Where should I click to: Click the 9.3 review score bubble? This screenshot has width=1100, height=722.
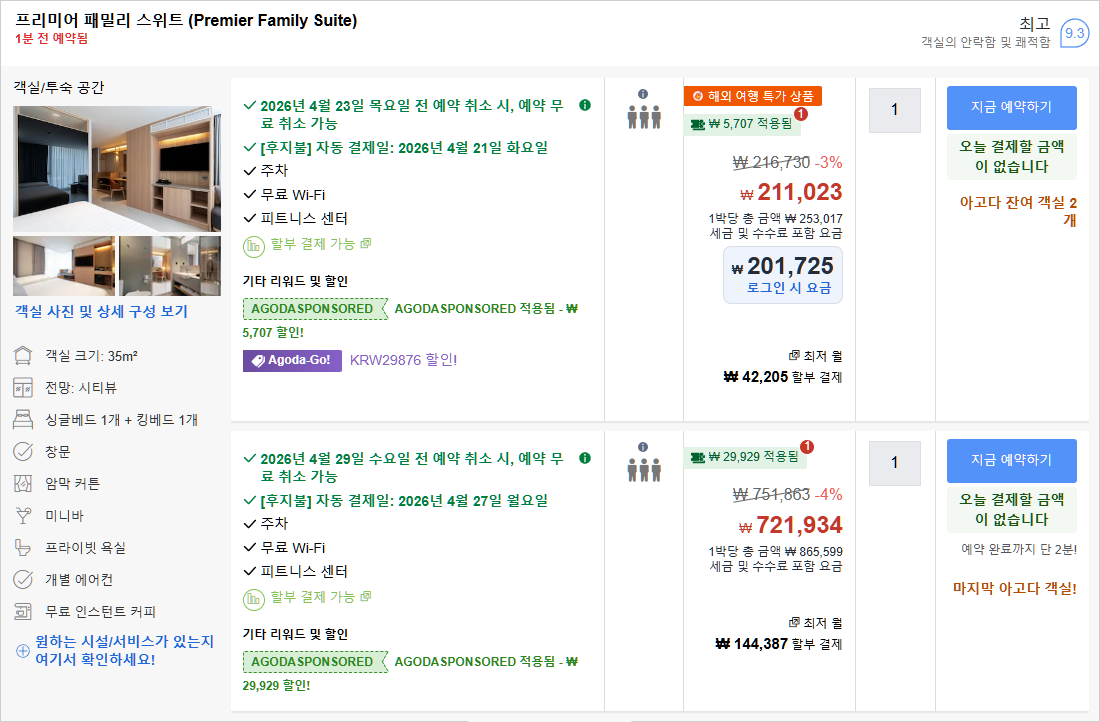coord(1074,33)
